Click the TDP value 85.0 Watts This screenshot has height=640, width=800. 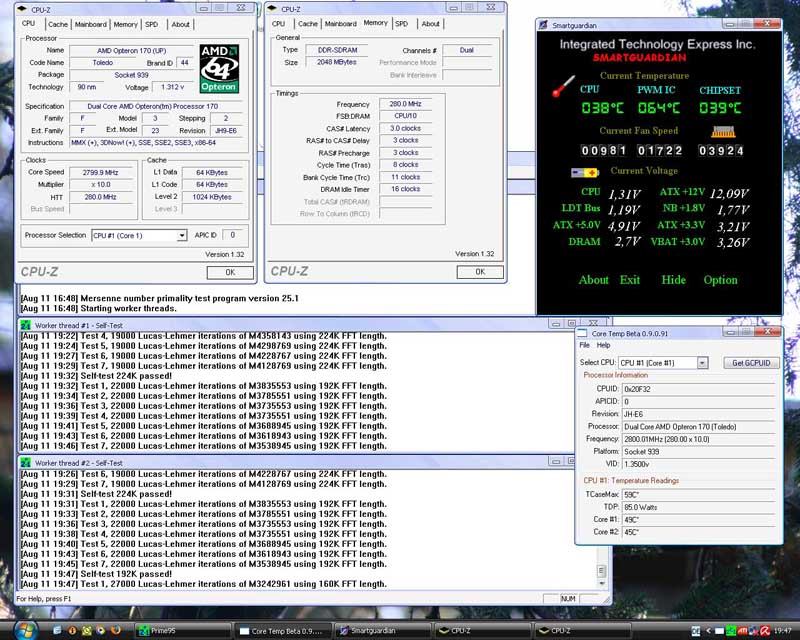click(x=698, y=507)
